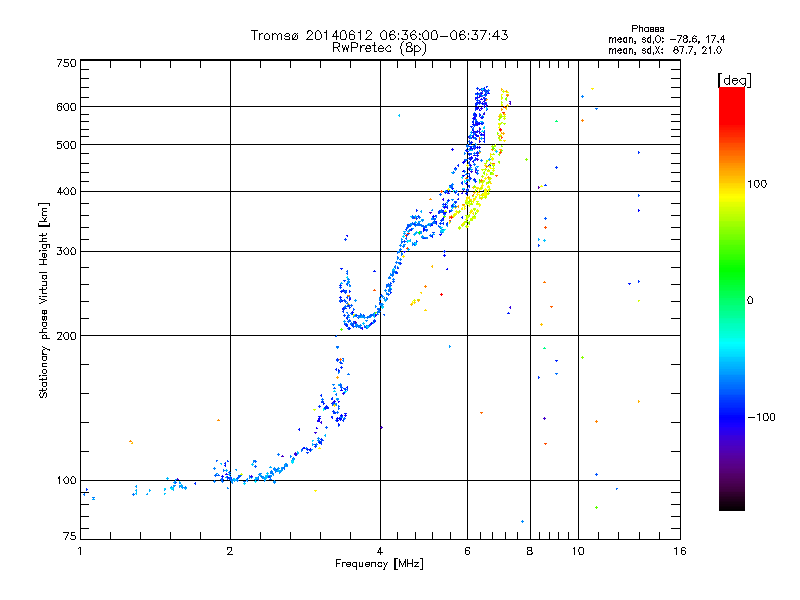Click the y-axis tick label '100'
Image resolution: width=800 pixels, height=600 pixels.
66,481
